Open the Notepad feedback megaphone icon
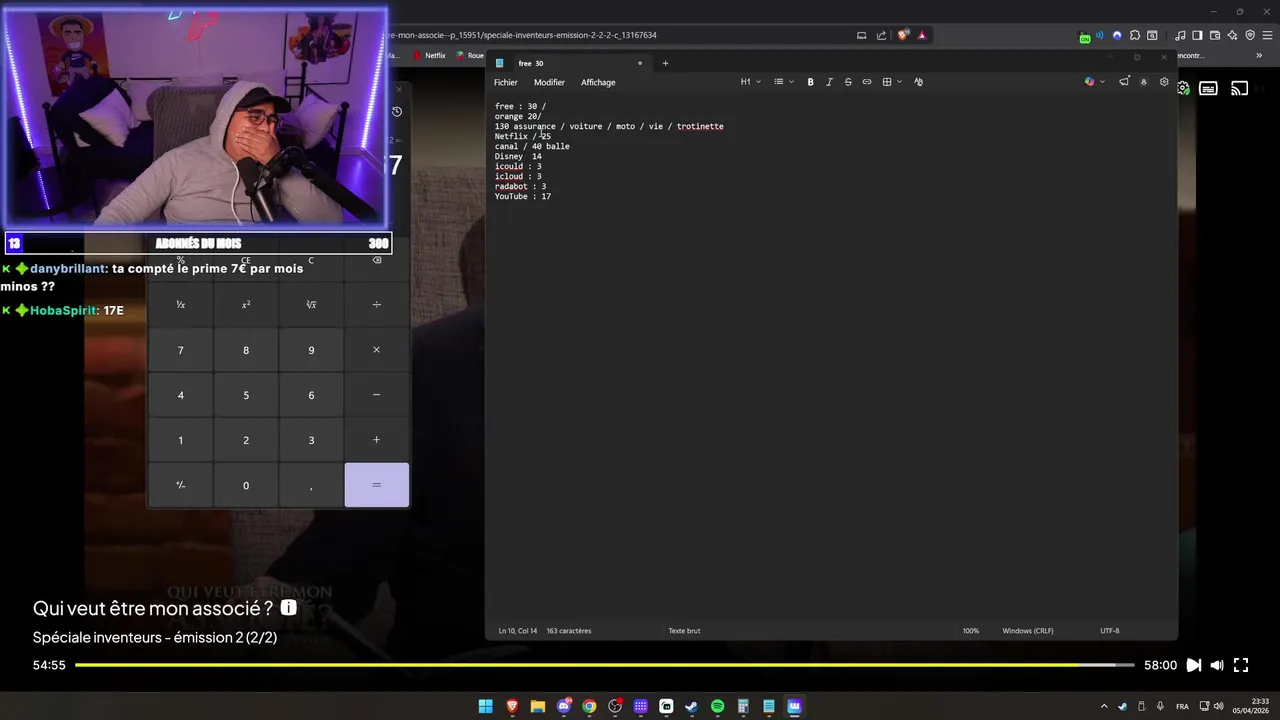The image size is (1280, 720). (x=1124, y=82)
